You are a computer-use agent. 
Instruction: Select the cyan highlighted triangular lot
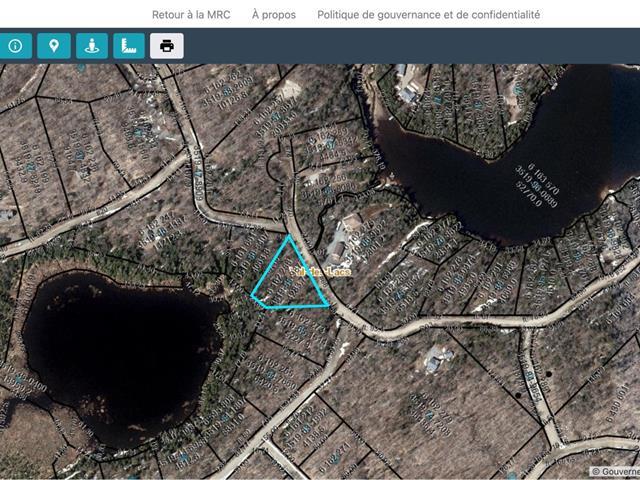[x=290, y=282]
